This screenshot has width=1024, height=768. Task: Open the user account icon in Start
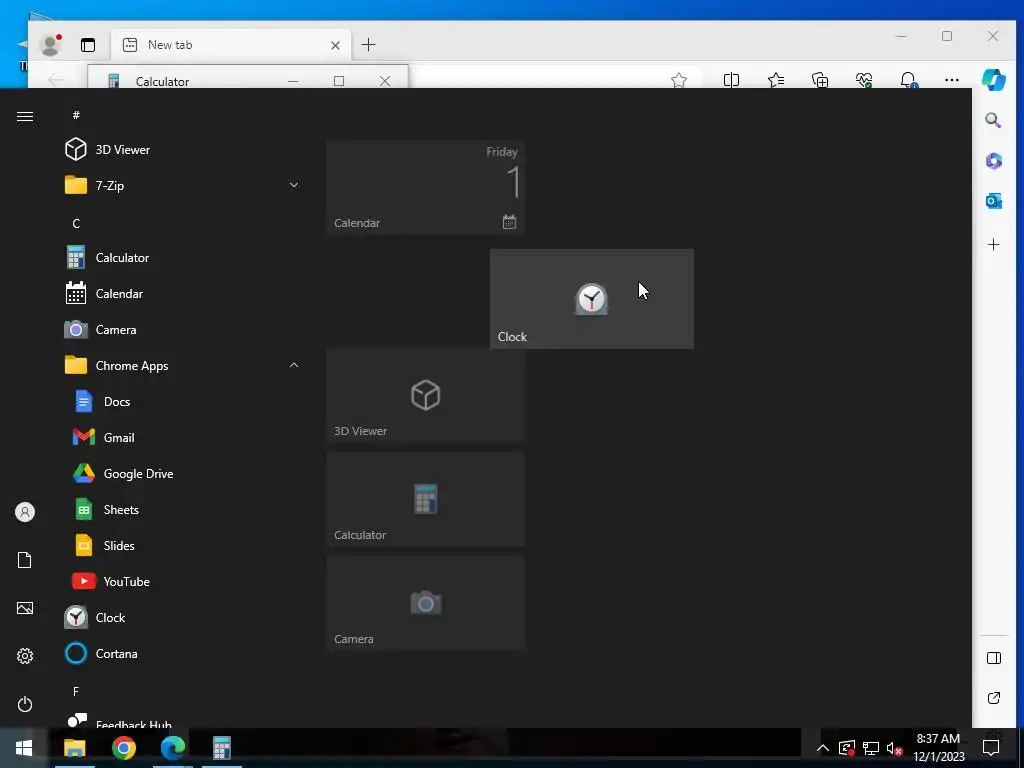[x=25, y=512]
